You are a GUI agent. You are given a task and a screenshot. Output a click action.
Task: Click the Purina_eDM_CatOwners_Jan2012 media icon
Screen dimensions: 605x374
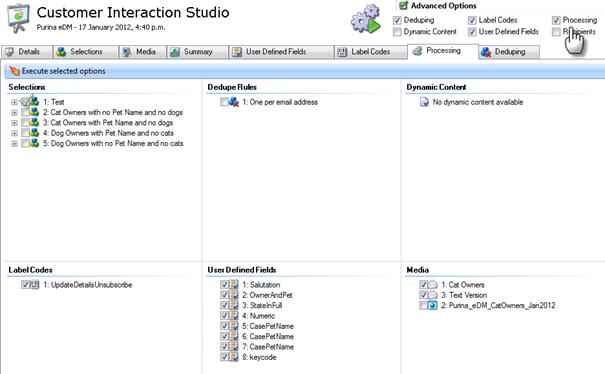click(433, 306)
